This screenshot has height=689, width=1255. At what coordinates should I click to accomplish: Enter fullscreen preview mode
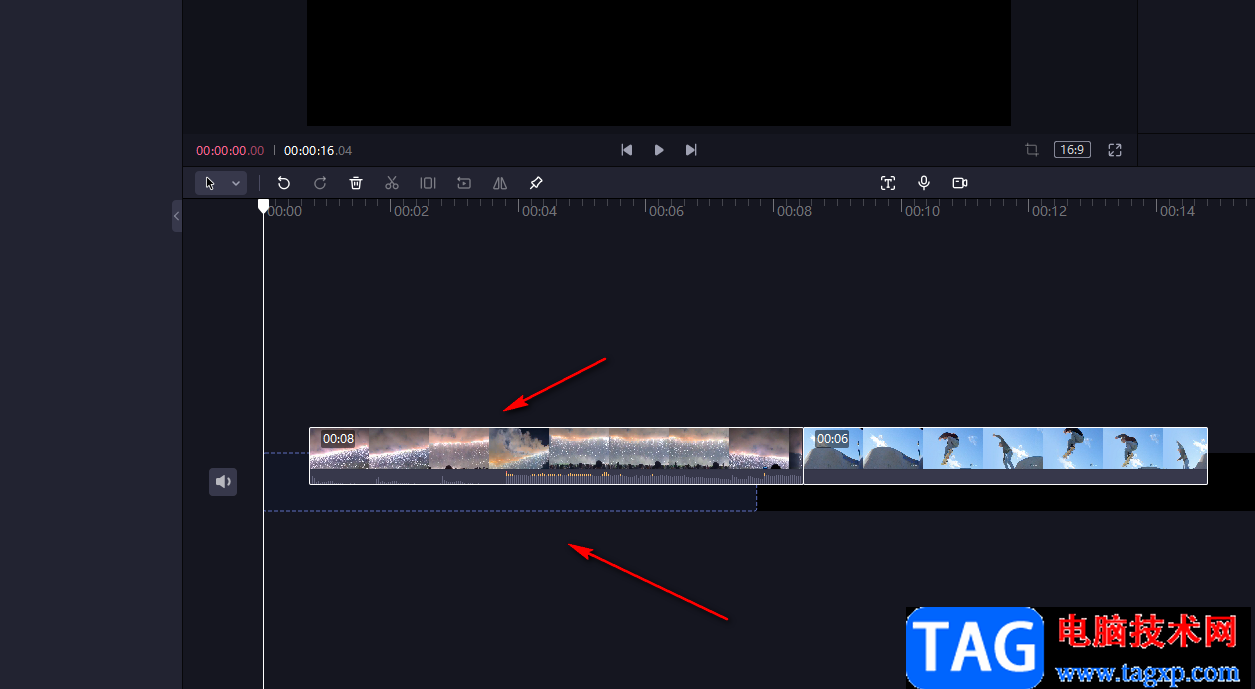pyautogui.click(x=1115, y=150)
